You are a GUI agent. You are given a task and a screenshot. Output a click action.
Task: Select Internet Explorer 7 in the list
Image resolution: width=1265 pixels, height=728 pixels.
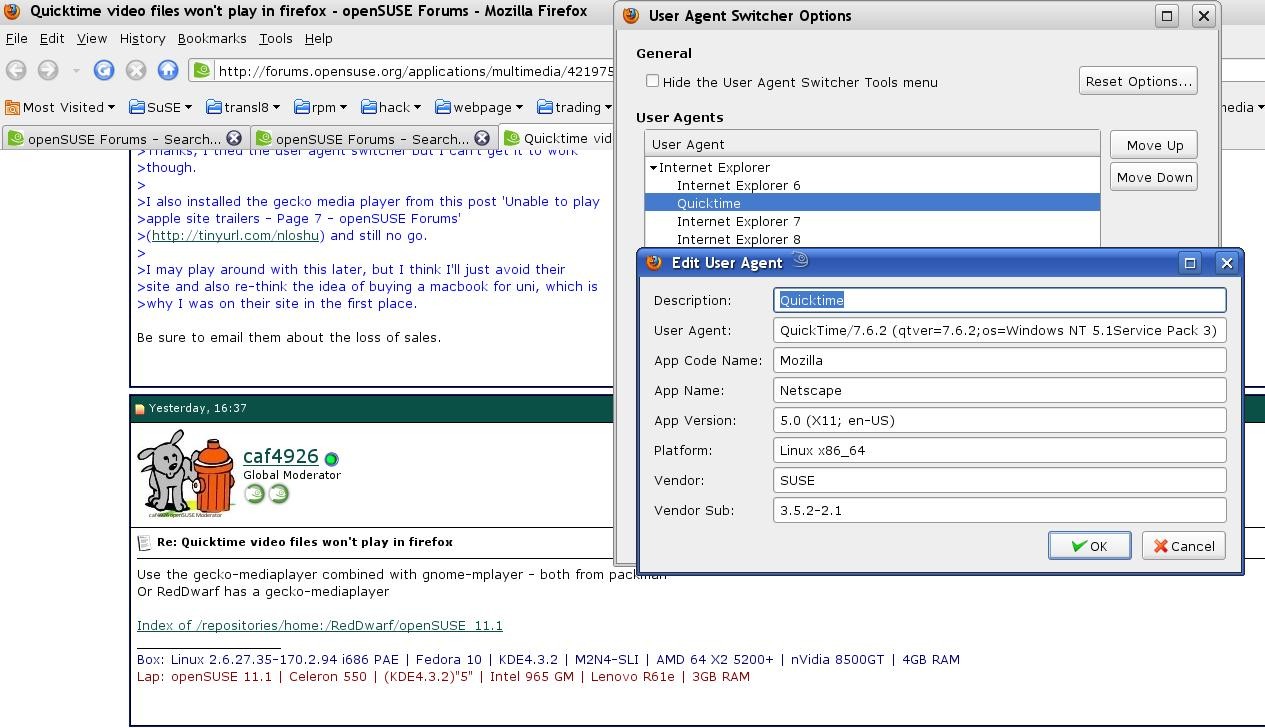click(738, 221)
